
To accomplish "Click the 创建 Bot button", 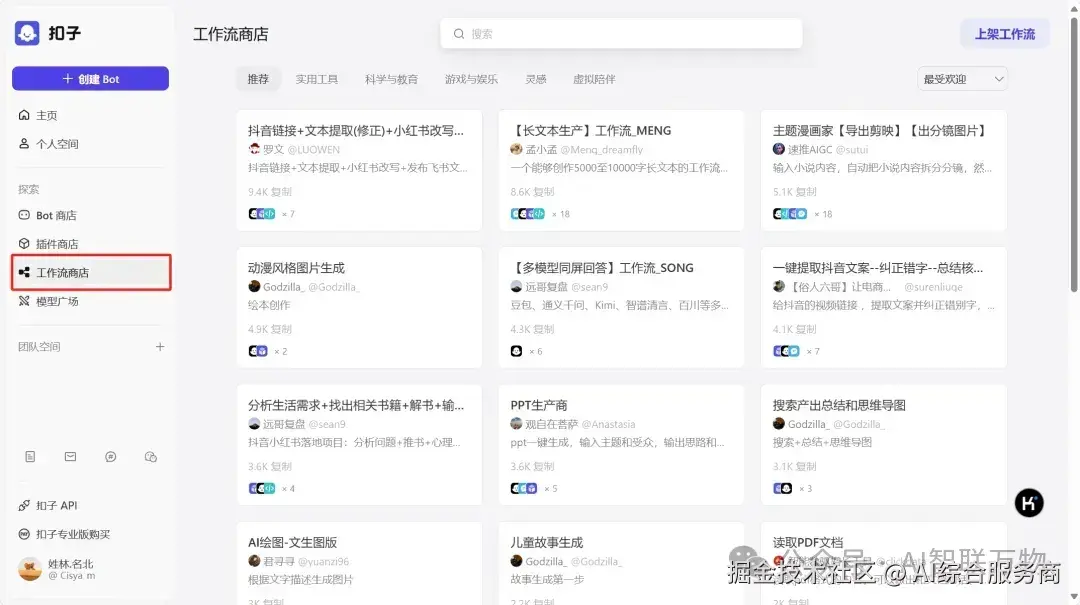I will pos(90,78).
